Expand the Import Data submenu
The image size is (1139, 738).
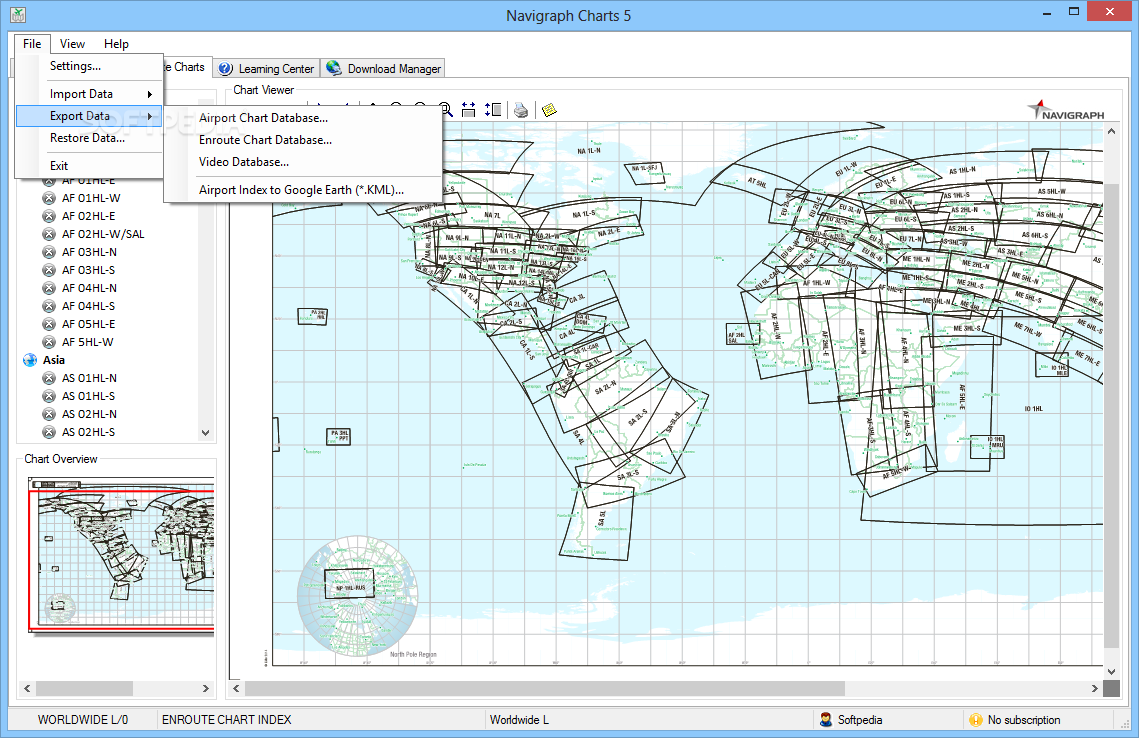click(89, 94)
